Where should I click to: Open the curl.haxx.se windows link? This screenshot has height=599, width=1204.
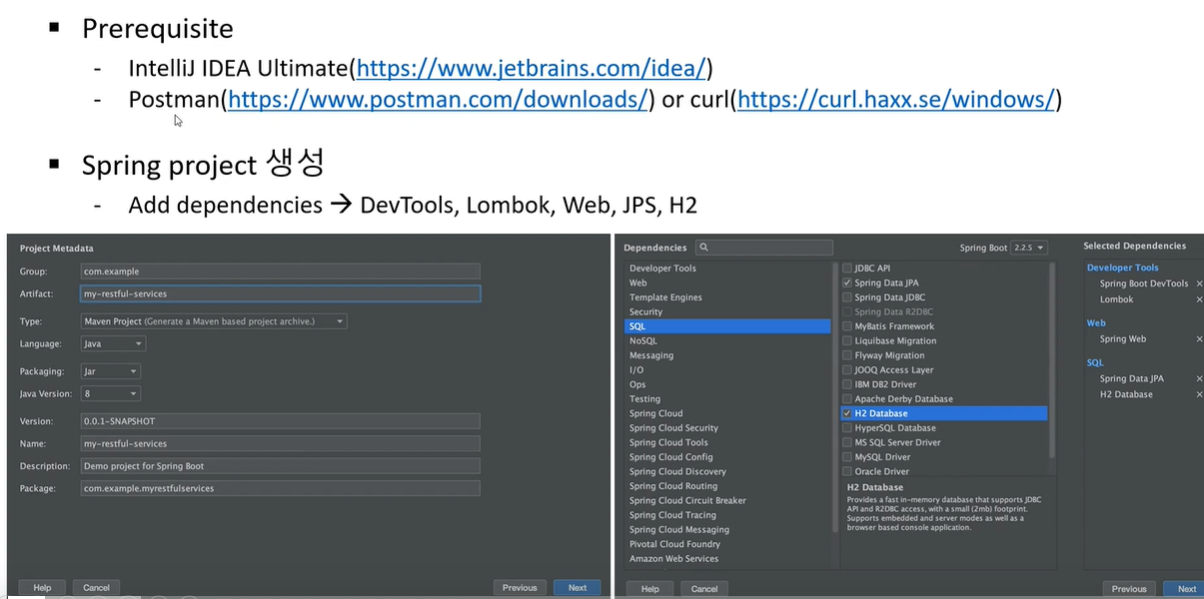896,100
